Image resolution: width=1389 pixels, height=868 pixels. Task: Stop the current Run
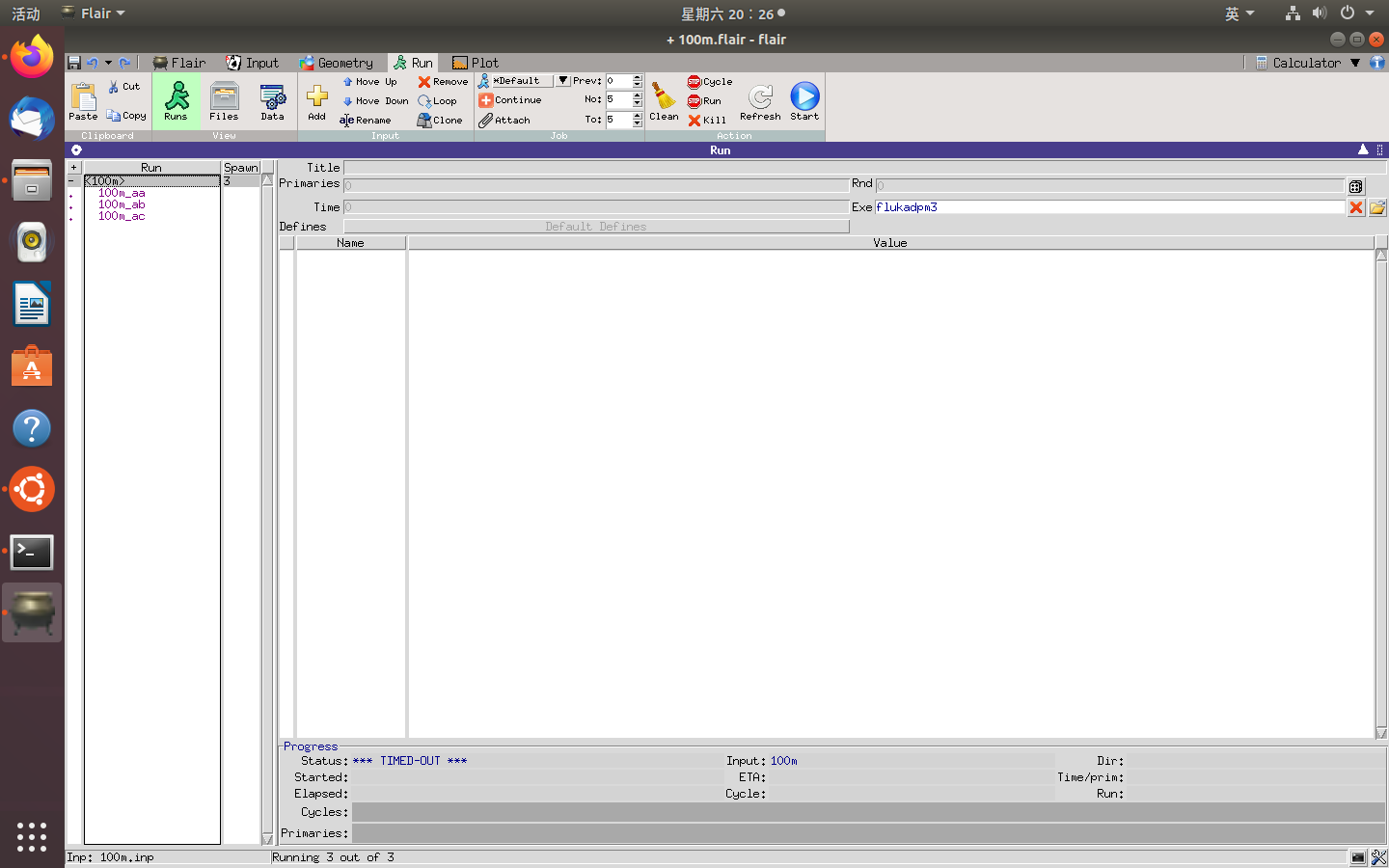(x=704, y=101)
